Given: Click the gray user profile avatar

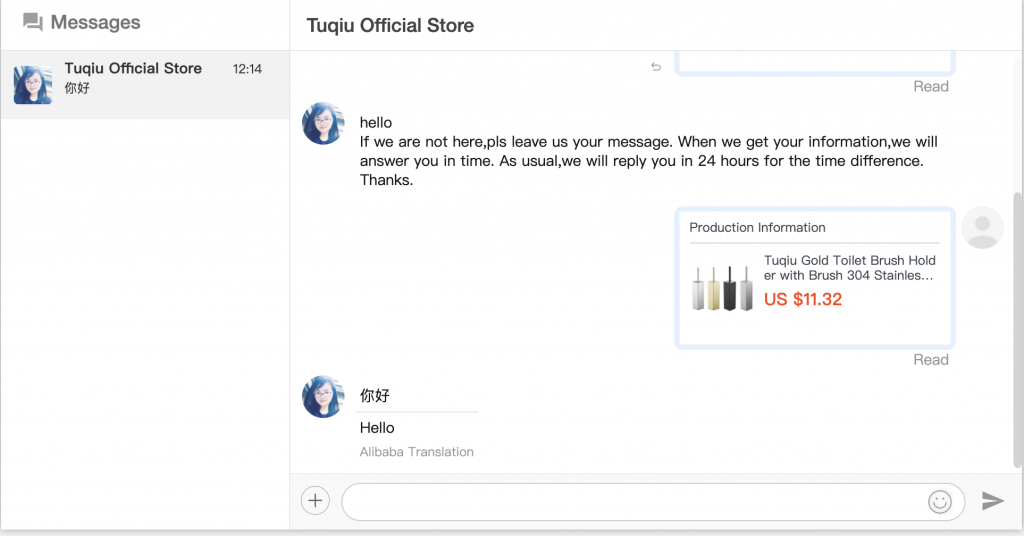Looking at the screenshot, I should (x=982, y=227).
